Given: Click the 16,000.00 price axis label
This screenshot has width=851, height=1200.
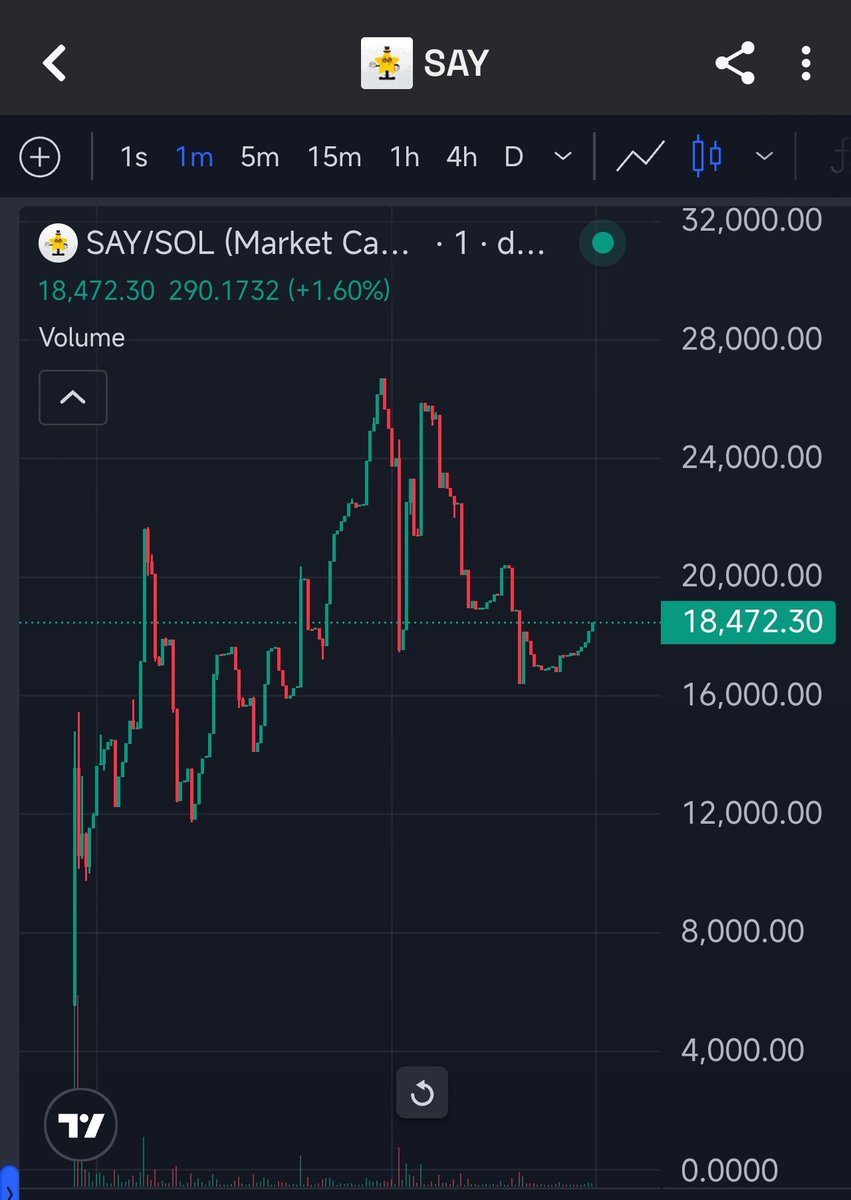Looking at the screenshot, I should 751,693.
